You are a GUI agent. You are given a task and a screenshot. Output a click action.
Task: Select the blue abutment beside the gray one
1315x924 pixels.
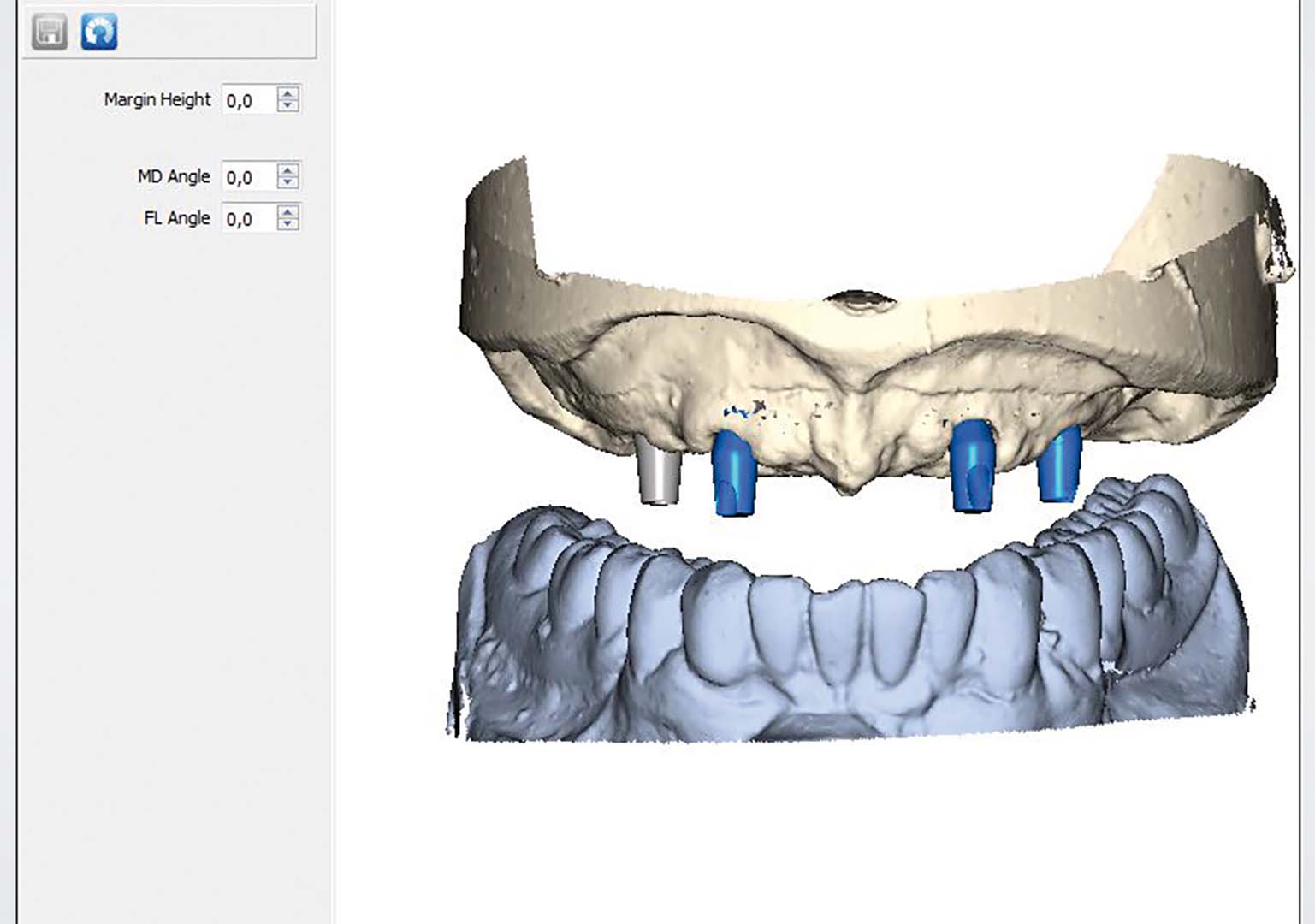733,473
